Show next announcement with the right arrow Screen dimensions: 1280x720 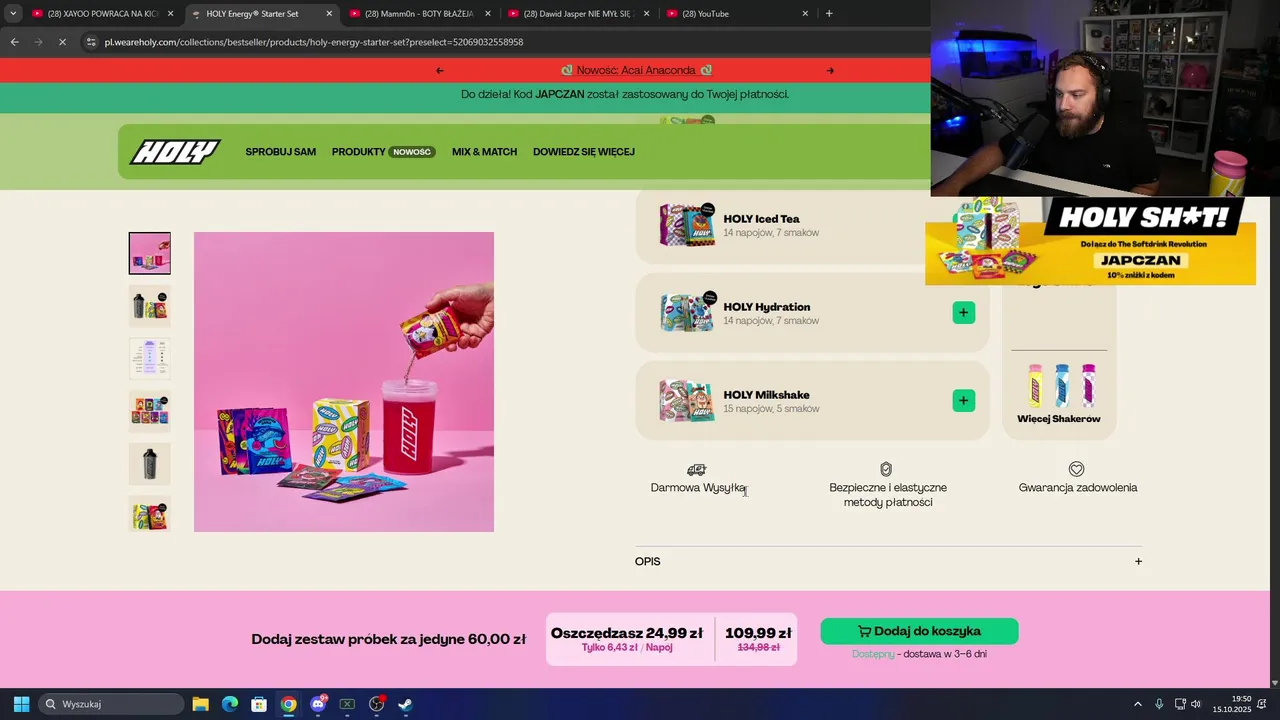[x=830, y=70]
